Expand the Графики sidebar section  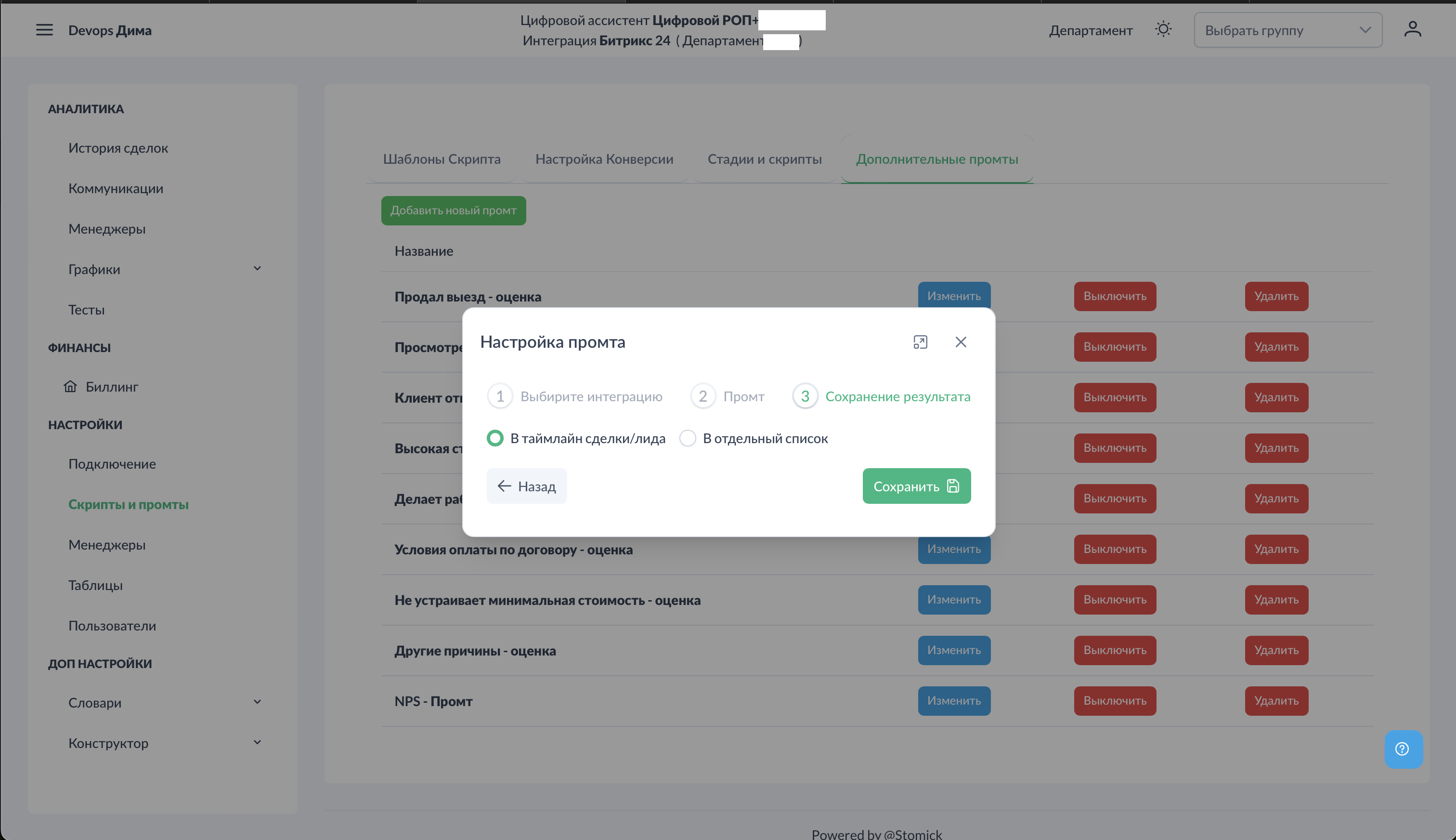[x=257, y=269]
